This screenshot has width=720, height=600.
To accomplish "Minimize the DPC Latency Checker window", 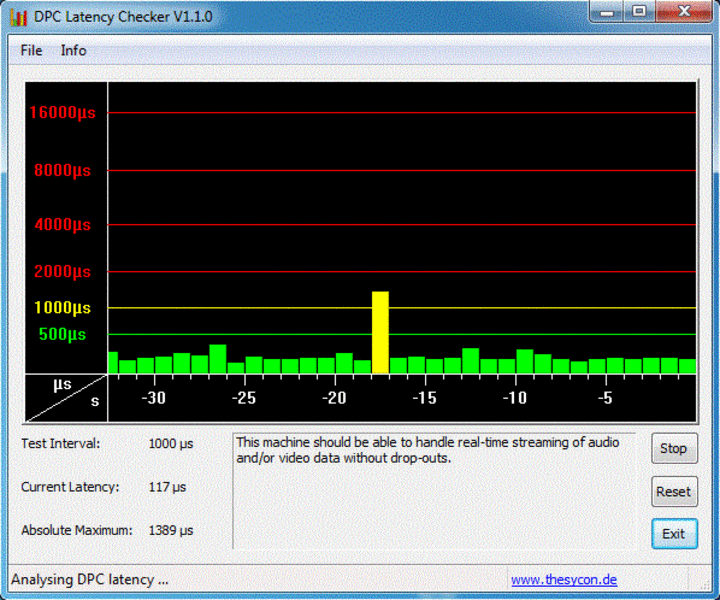I will pos(607,12).
